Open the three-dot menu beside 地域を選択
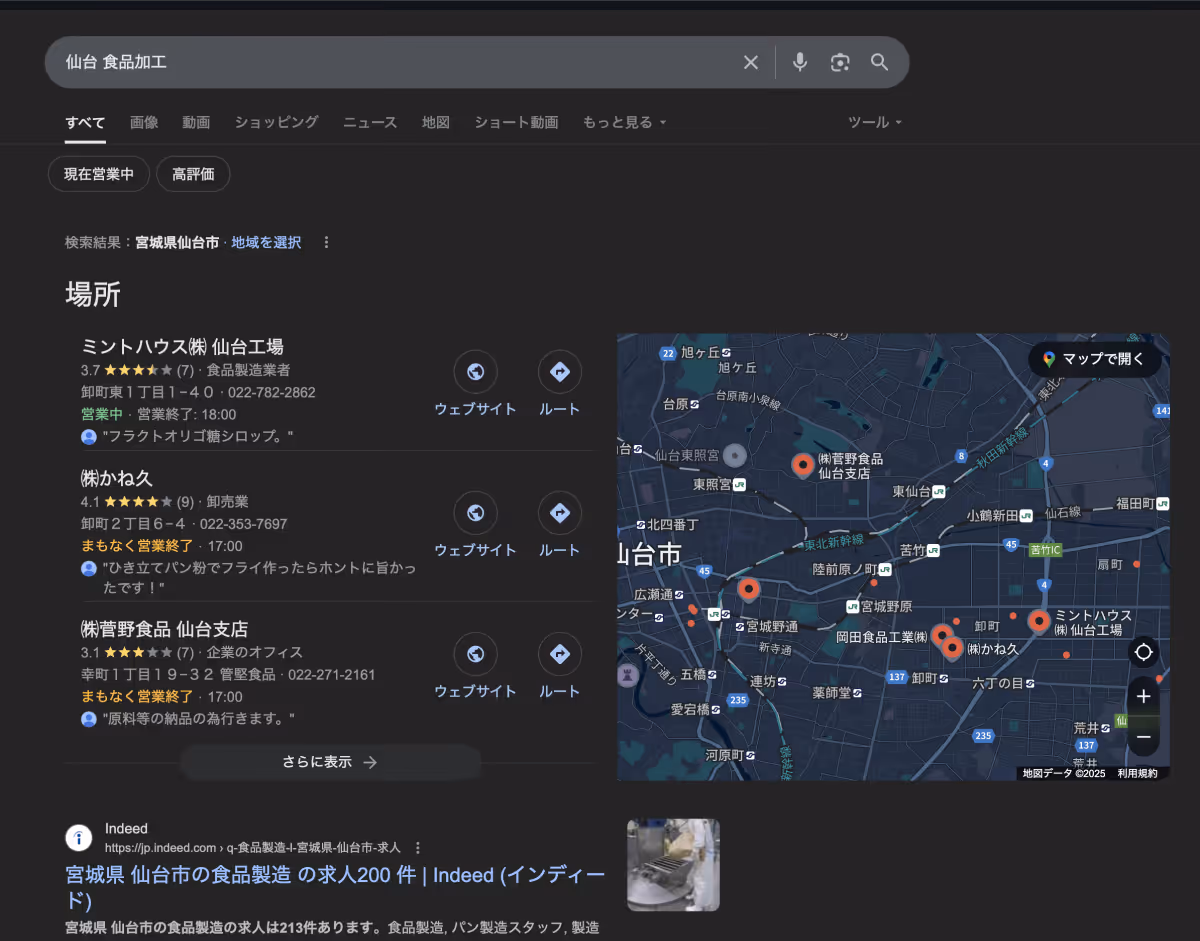Viewport: 1200px width, 941px height. [x=326, y=242]
